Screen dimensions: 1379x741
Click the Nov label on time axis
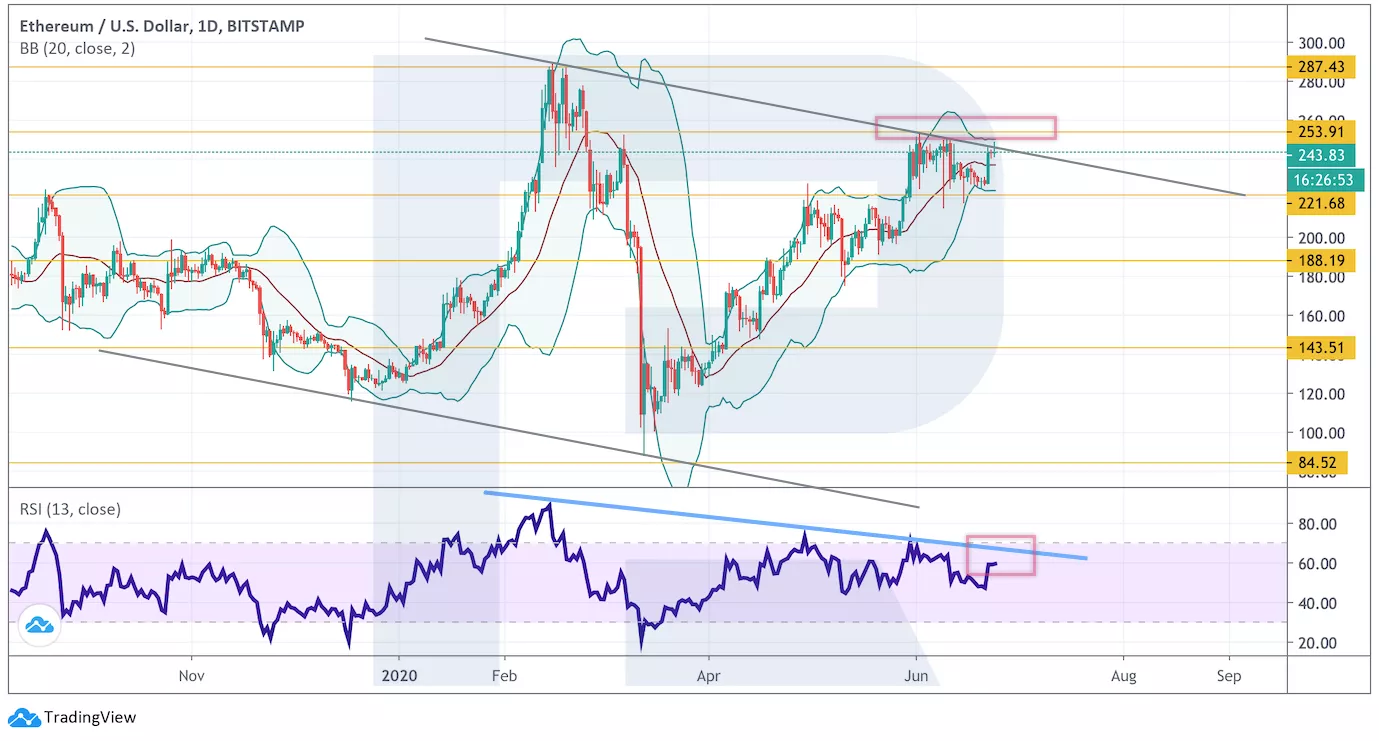pyautogui.click(x=191, y=676)
